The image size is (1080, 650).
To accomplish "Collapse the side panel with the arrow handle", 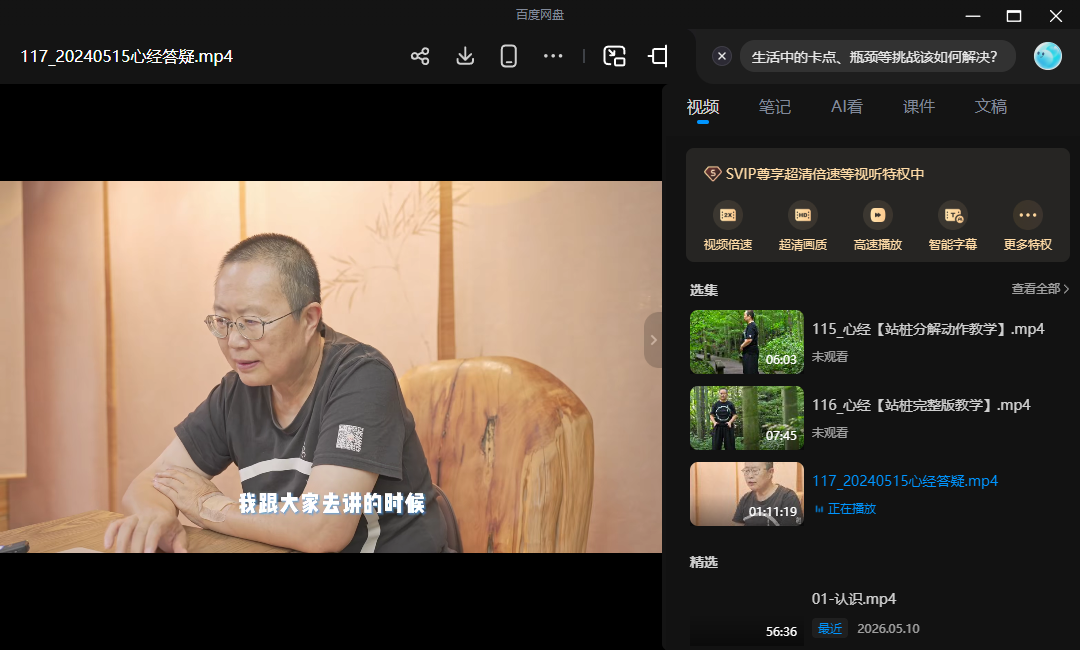I will 653,339.
